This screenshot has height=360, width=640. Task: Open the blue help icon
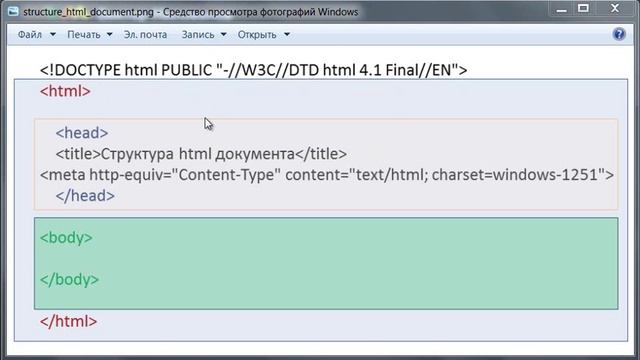coord(619,34)
